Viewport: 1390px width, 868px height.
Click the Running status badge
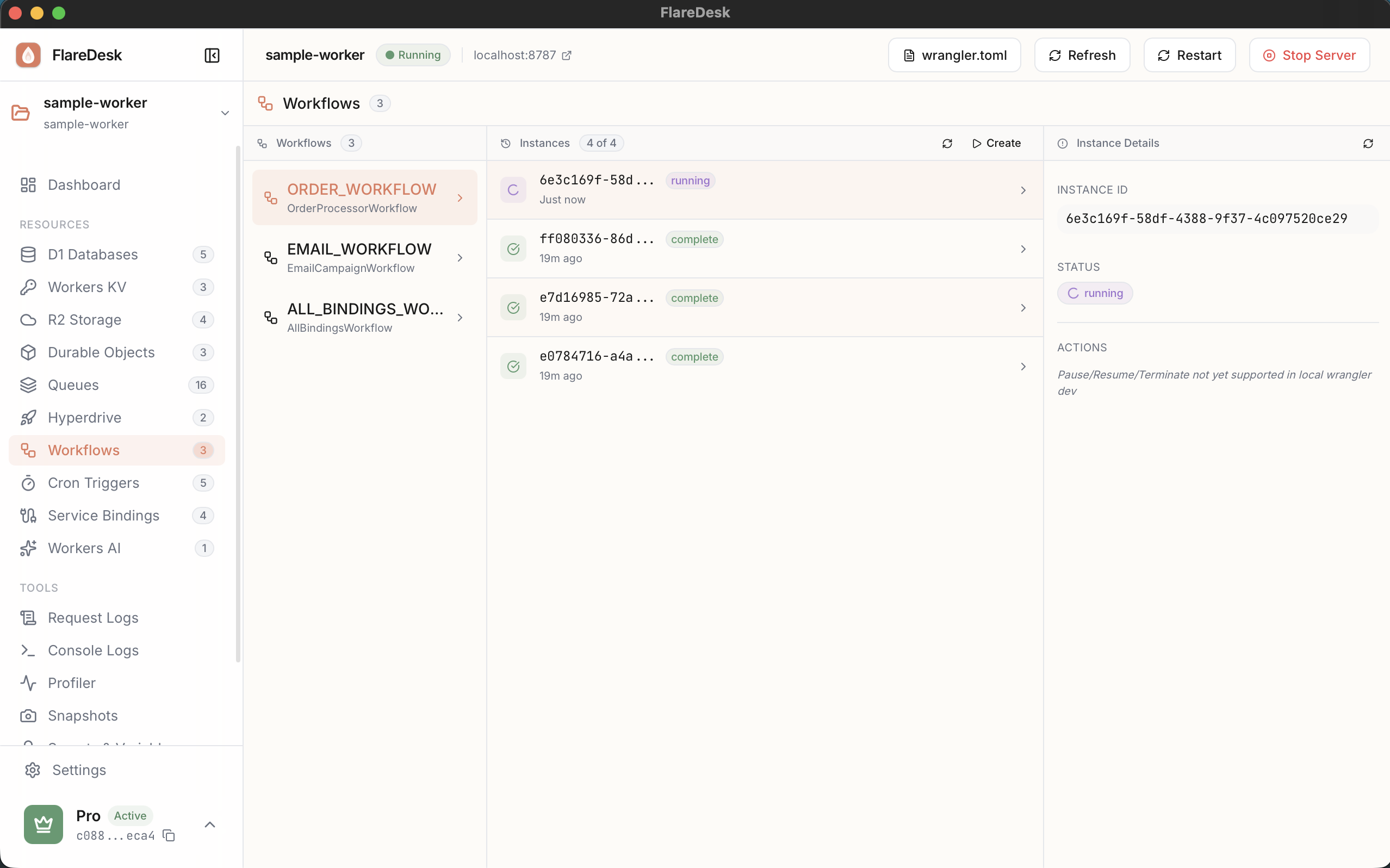click(x=413, y=54)
